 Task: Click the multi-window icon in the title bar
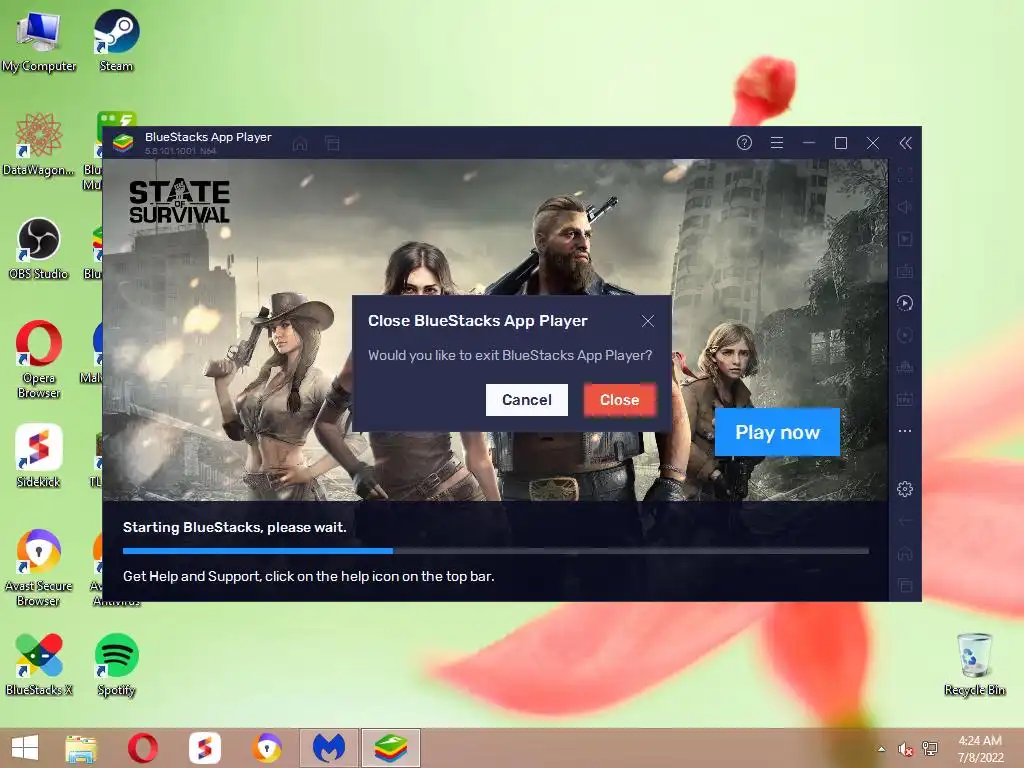click(x=332, y=143)
